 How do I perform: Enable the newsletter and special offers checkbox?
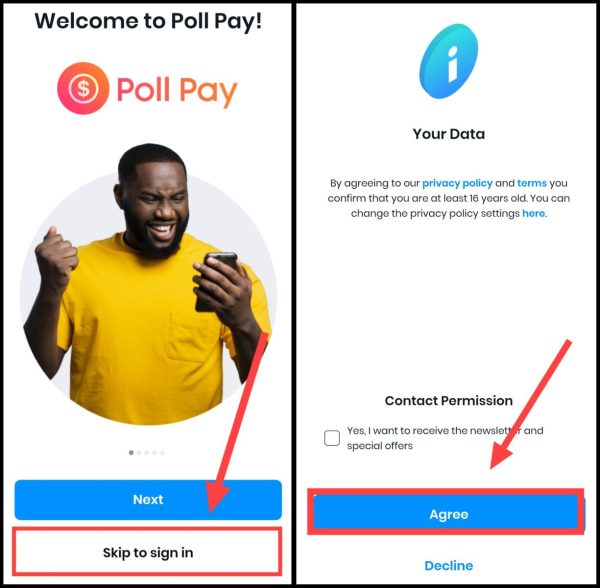pos(332,438)
